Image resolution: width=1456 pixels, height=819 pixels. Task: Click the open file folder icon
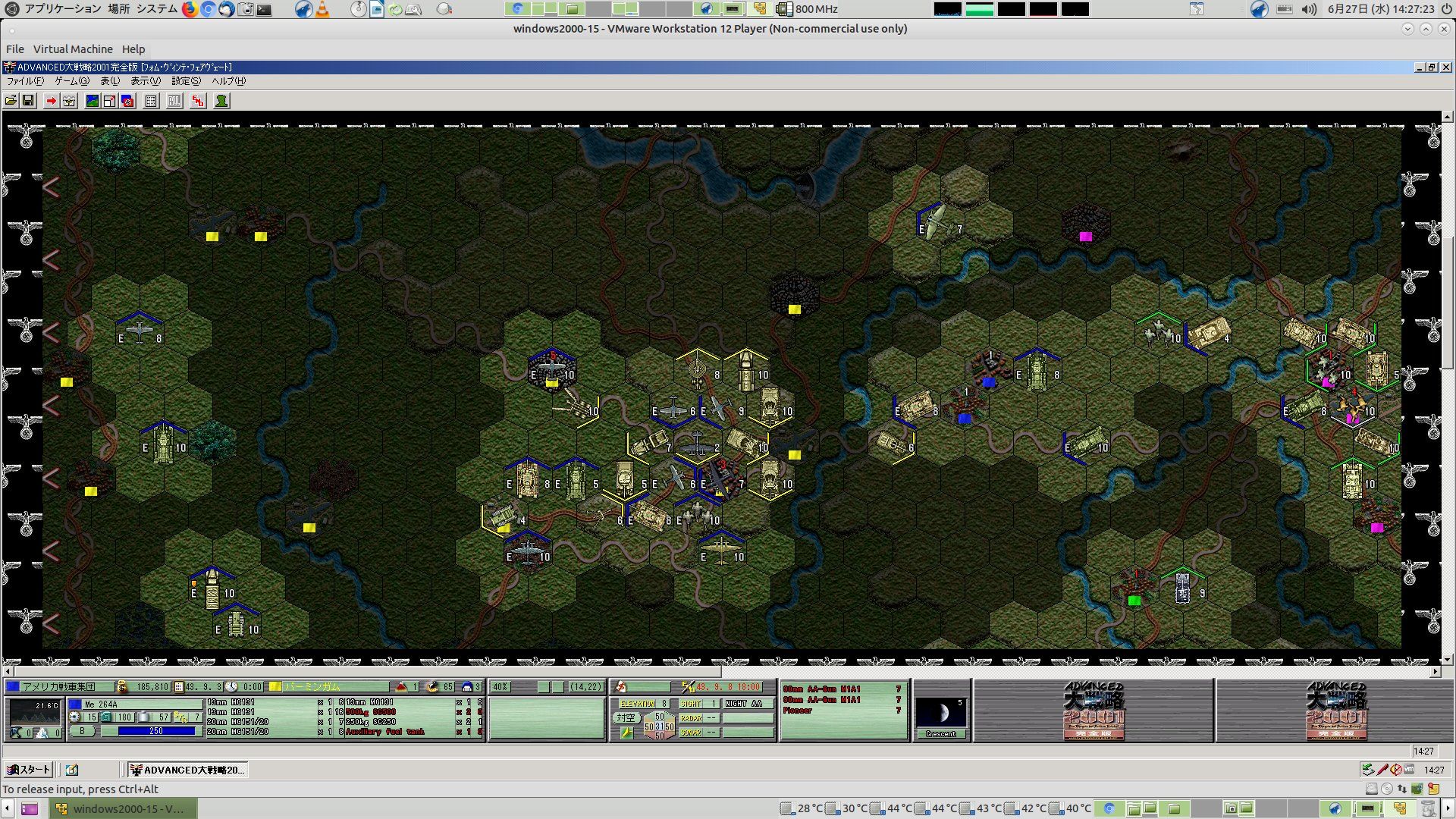tap(11, 101)
